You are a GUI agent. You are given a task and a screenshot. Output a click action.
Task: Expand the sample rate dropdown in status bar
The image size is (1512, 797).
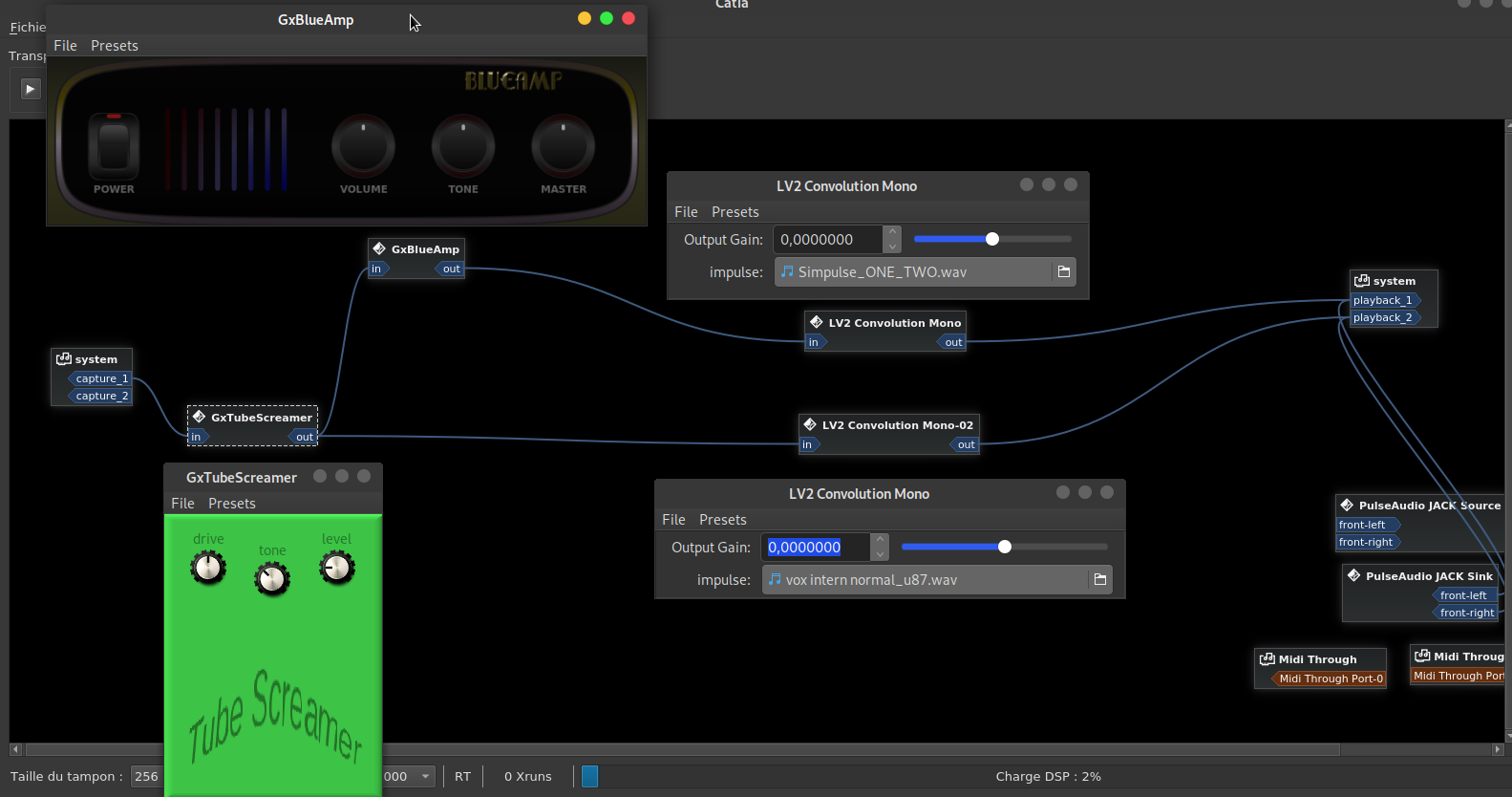click(425, 777)
